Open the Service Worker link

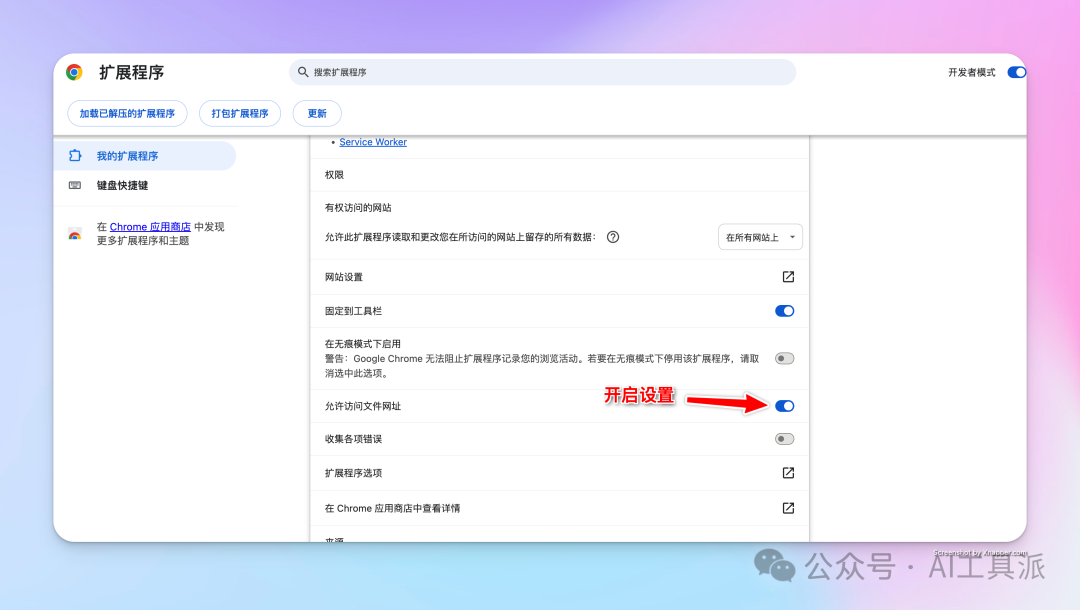373,142
